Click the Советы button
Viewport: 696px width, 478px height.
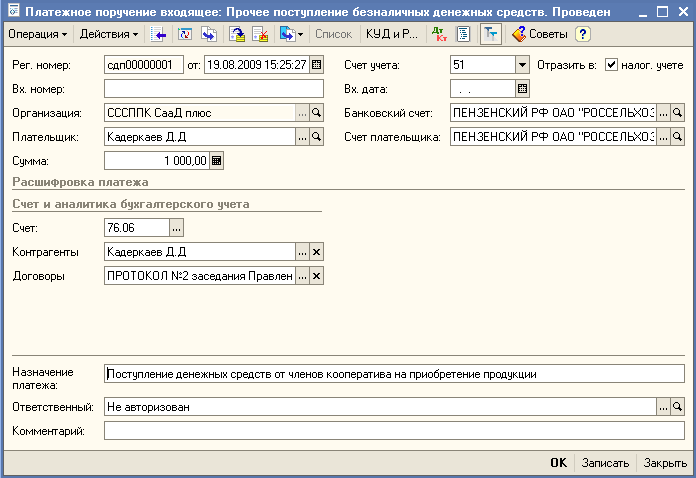540,34
